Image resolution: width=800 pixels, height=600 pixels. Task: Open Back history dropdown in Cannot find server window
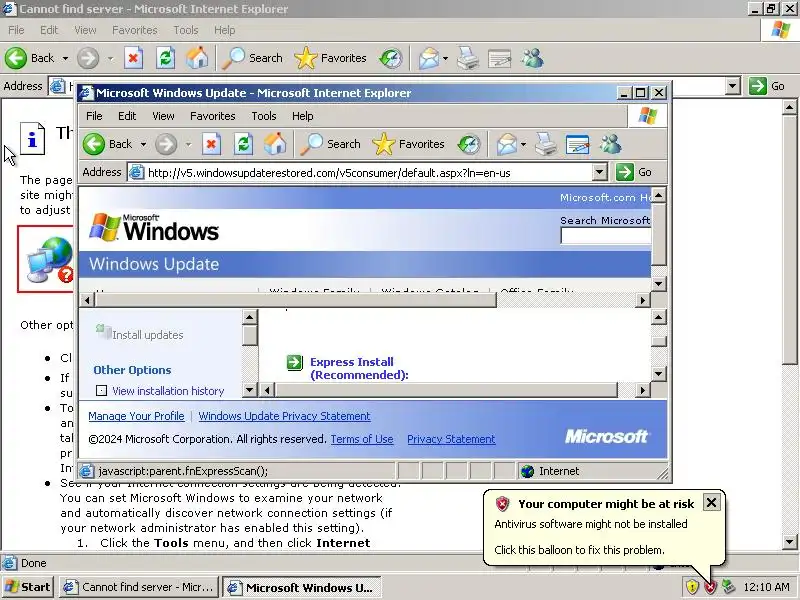(65, 58)
